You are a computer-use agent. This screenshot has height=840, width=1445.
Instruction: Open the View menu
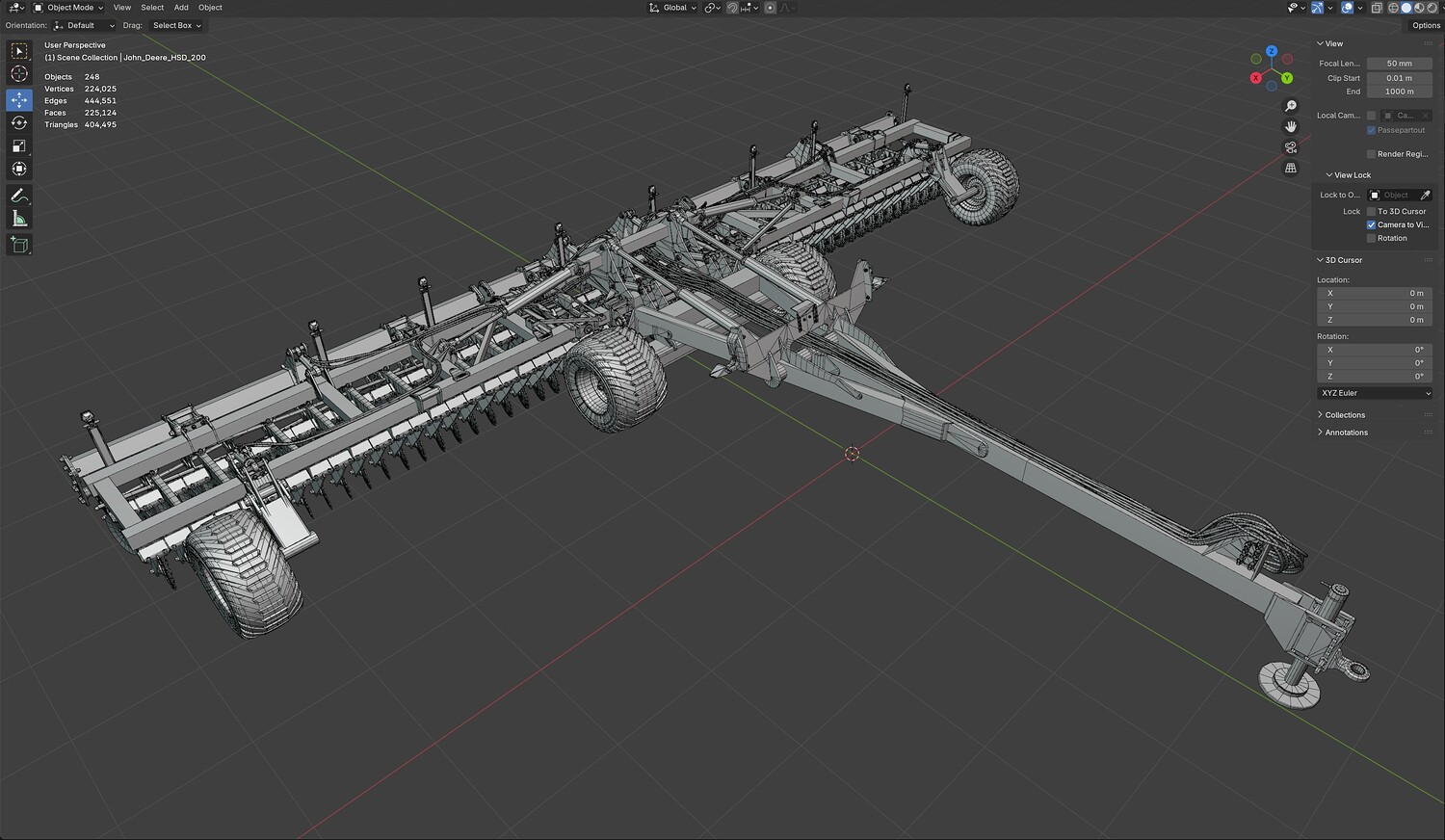tap(122, 8)
